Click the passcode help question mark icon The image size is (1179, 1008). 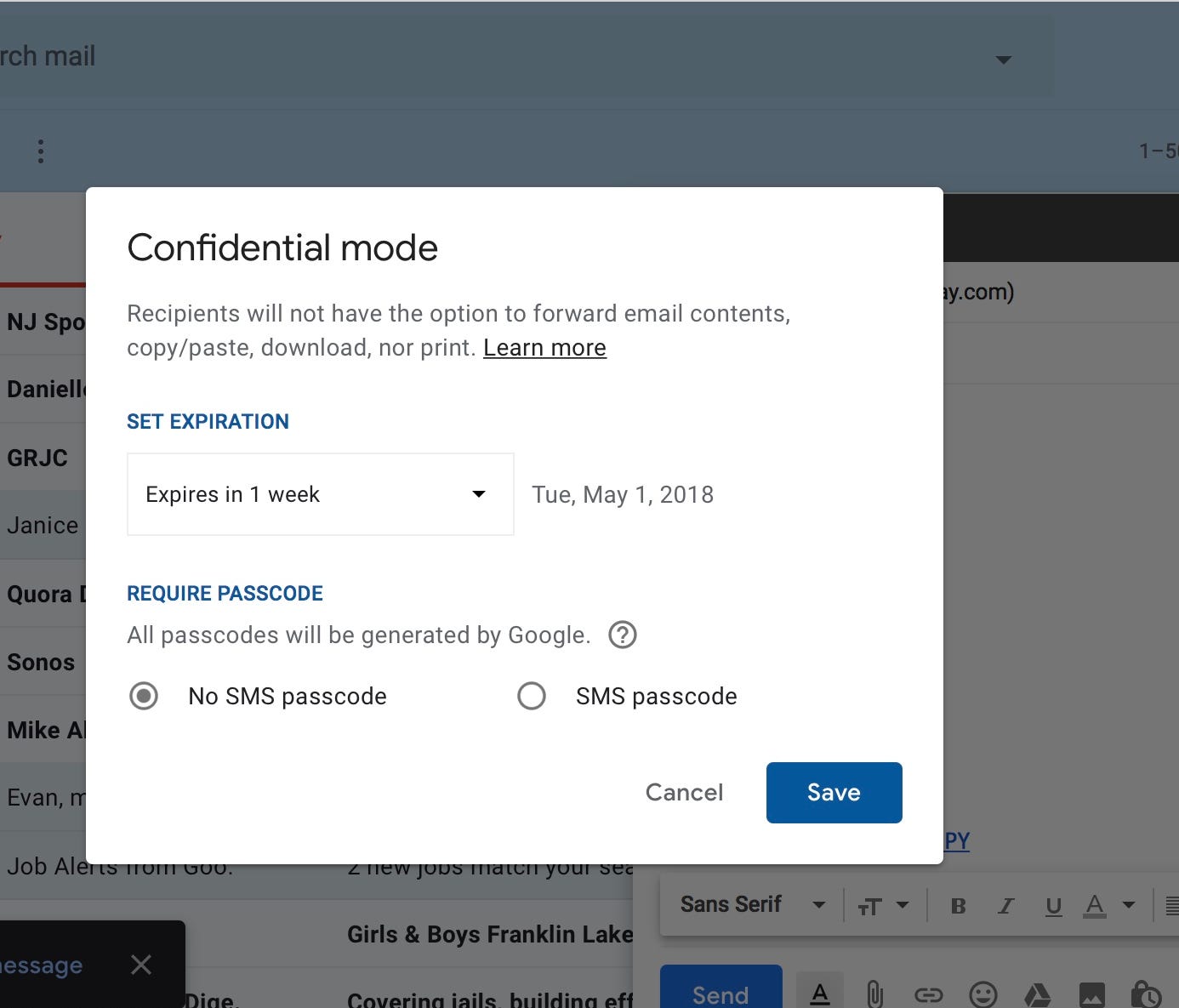pos(622,635)
